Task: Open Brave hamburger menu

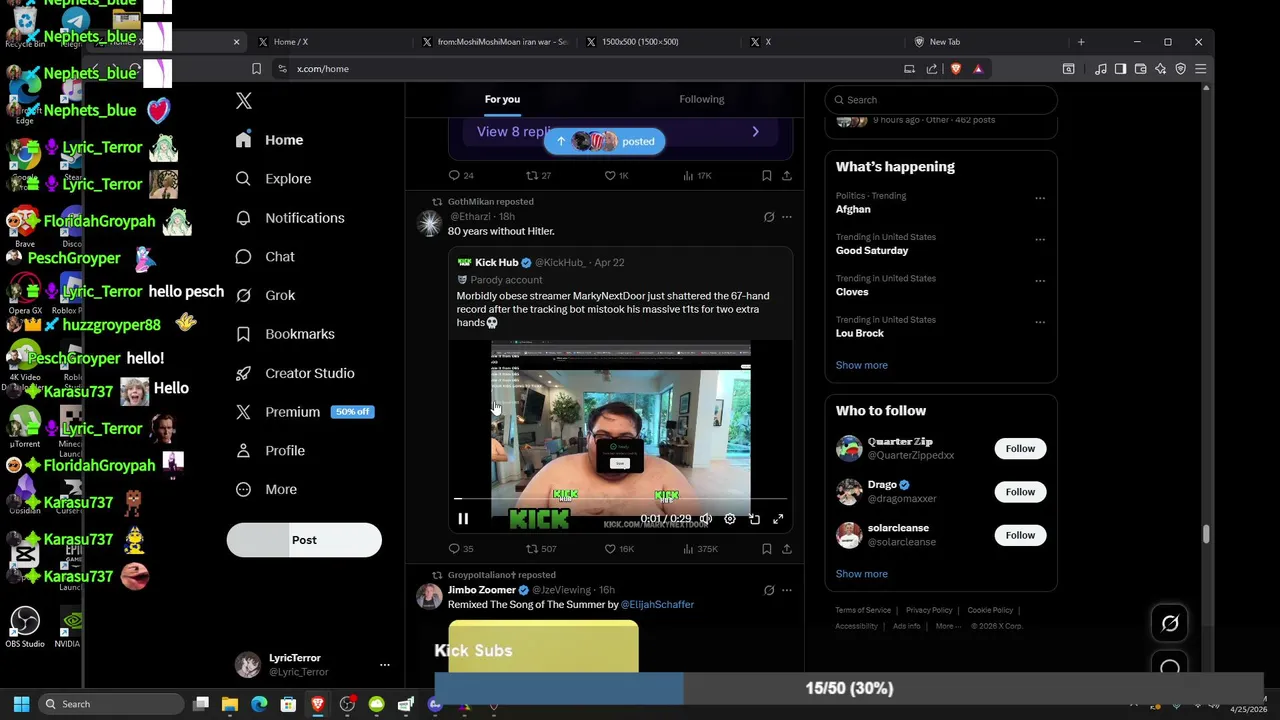Action: coord(1200,69)
